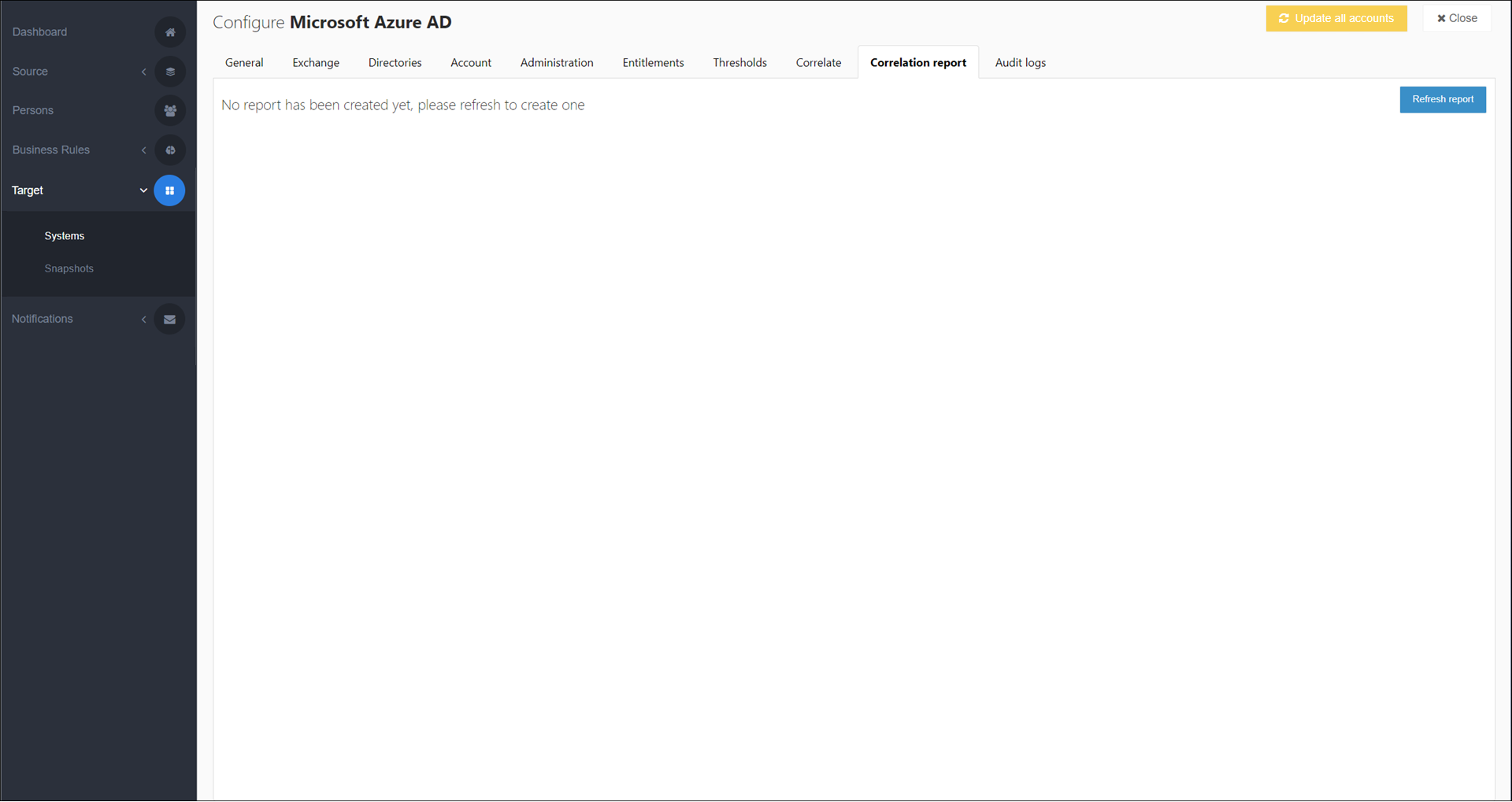The width and height of the screenshot is (1512, 802).
Task: Select Systems under Target
Action: coord(65,236)
